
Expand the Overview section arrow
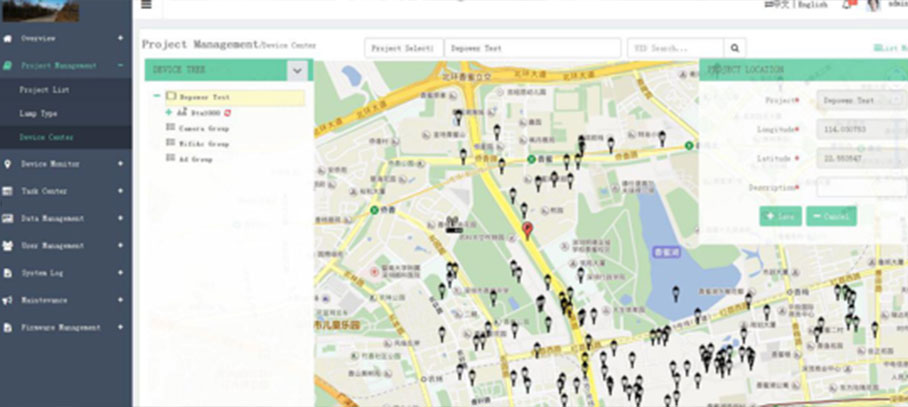tap(120, 38)
